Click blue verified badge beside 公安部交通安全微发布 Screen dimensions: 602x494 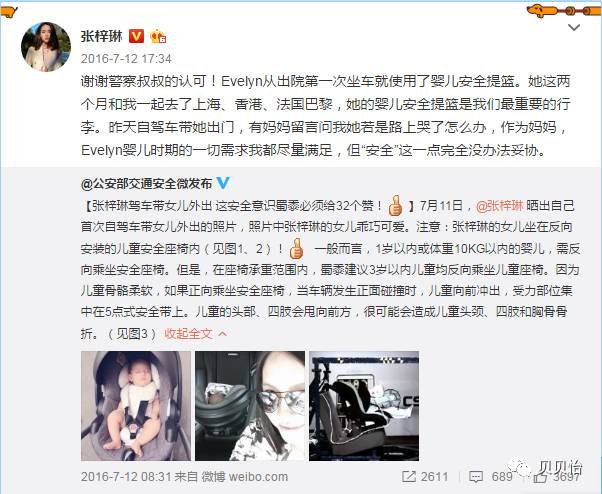[x=223, y=183]
